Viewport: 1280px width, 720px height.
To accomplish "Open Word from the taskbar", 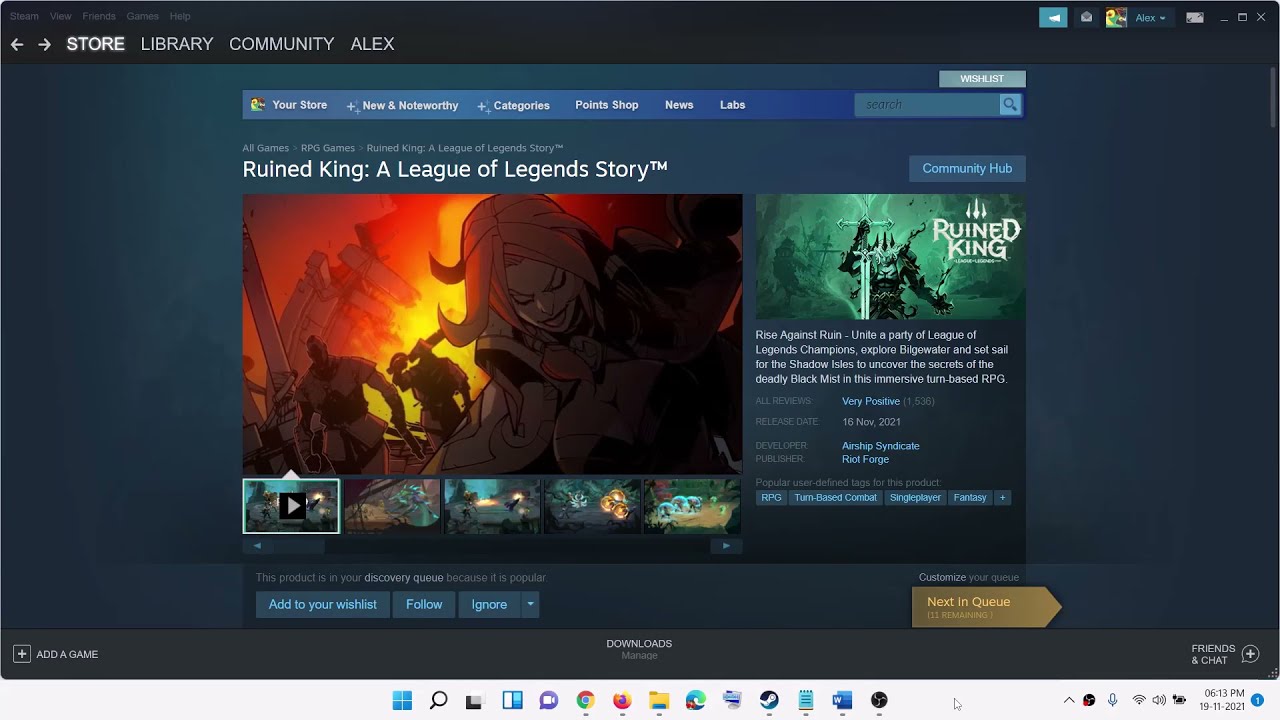I will [842, 700].
